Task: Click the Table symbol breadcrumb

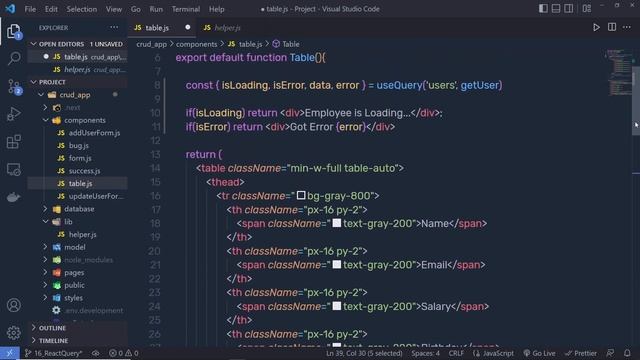Action: click(x=286, y=44)
